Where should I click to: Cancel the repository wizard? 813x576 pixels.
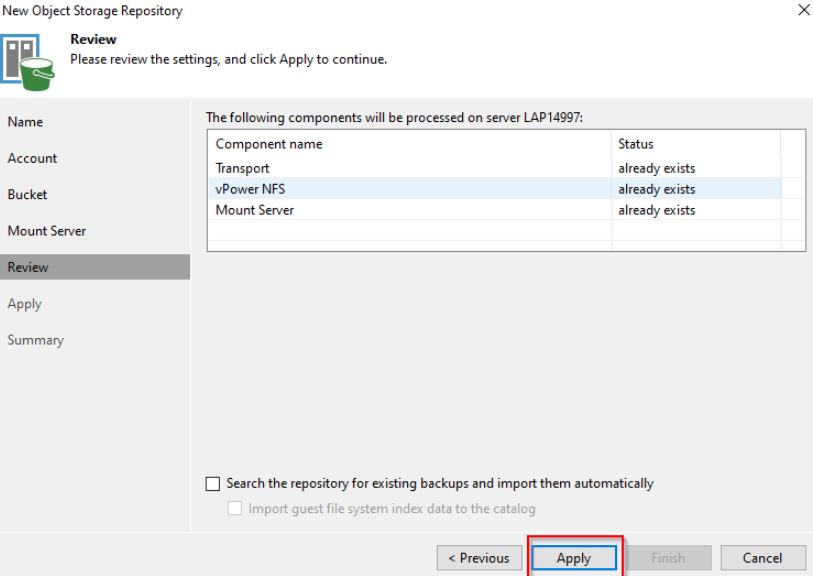[x=762, y=558]
